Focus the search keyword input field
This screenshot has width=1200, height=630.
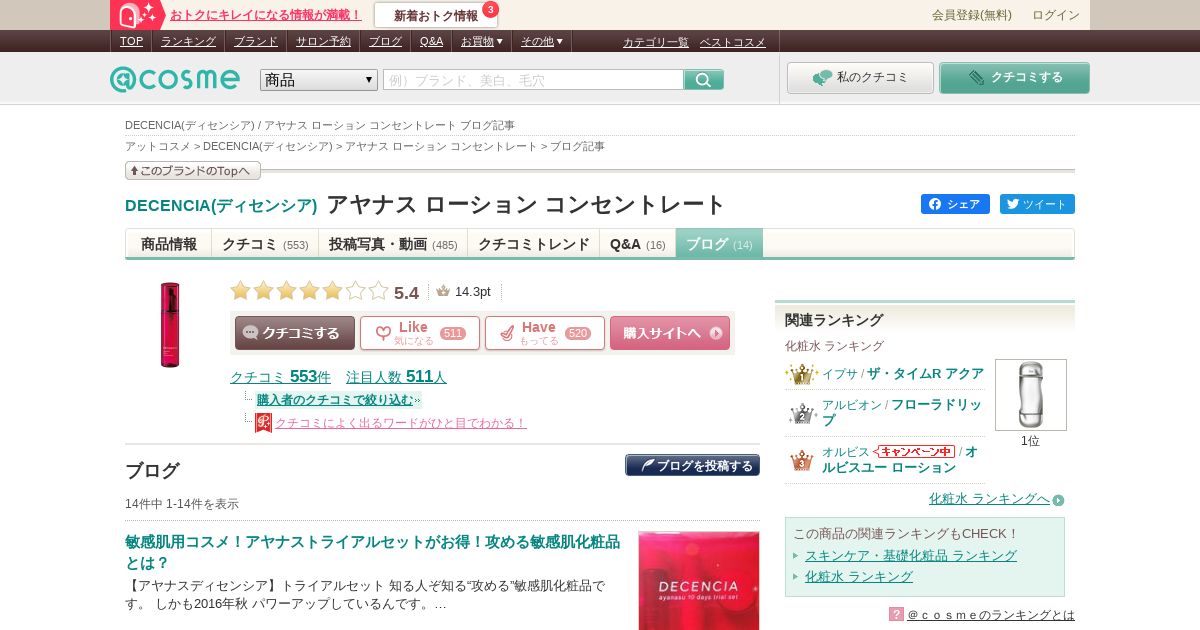coord(533,80)
